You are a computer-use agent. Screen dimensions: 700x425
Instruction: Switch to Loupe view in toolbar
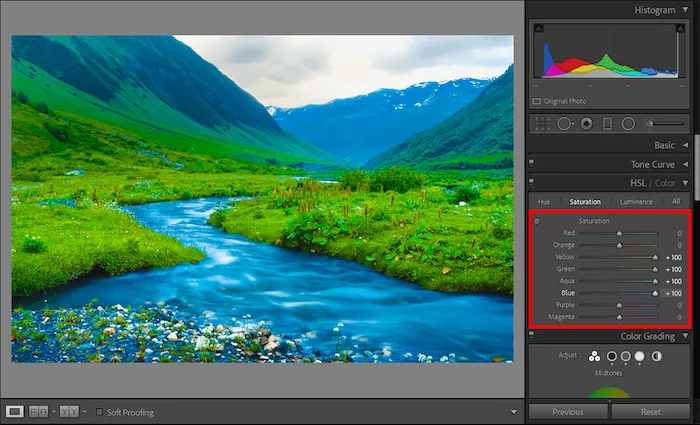point(14,412)
